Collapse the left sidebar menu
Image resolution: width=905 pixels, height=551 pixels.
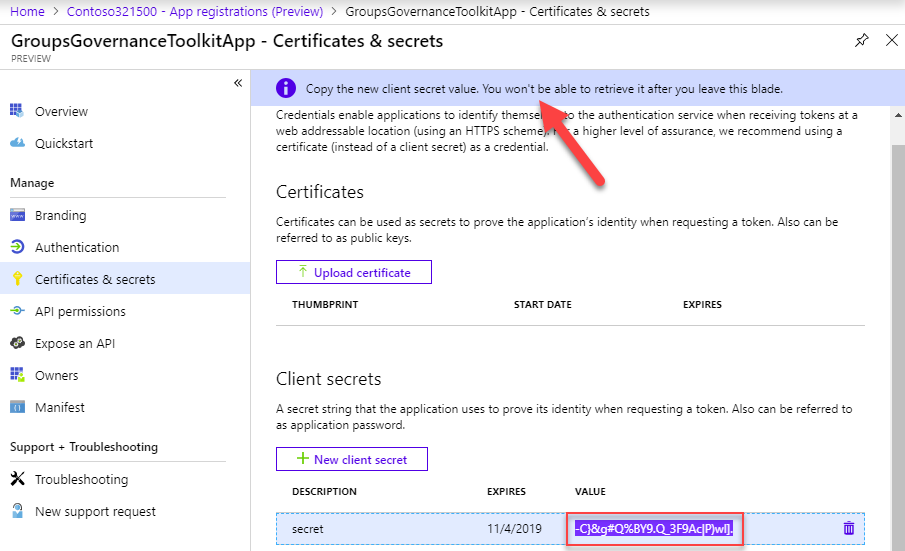point(238,83)
